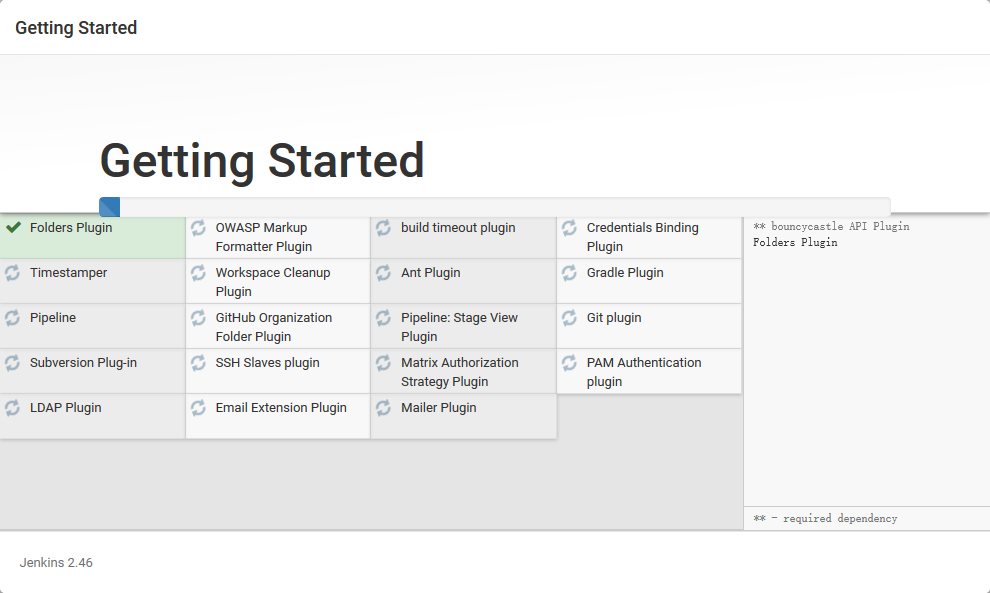Select the GitHub Organization Folder Plugin cell
The height and width of the screenshot is (593, 990).
click(278, 326)
